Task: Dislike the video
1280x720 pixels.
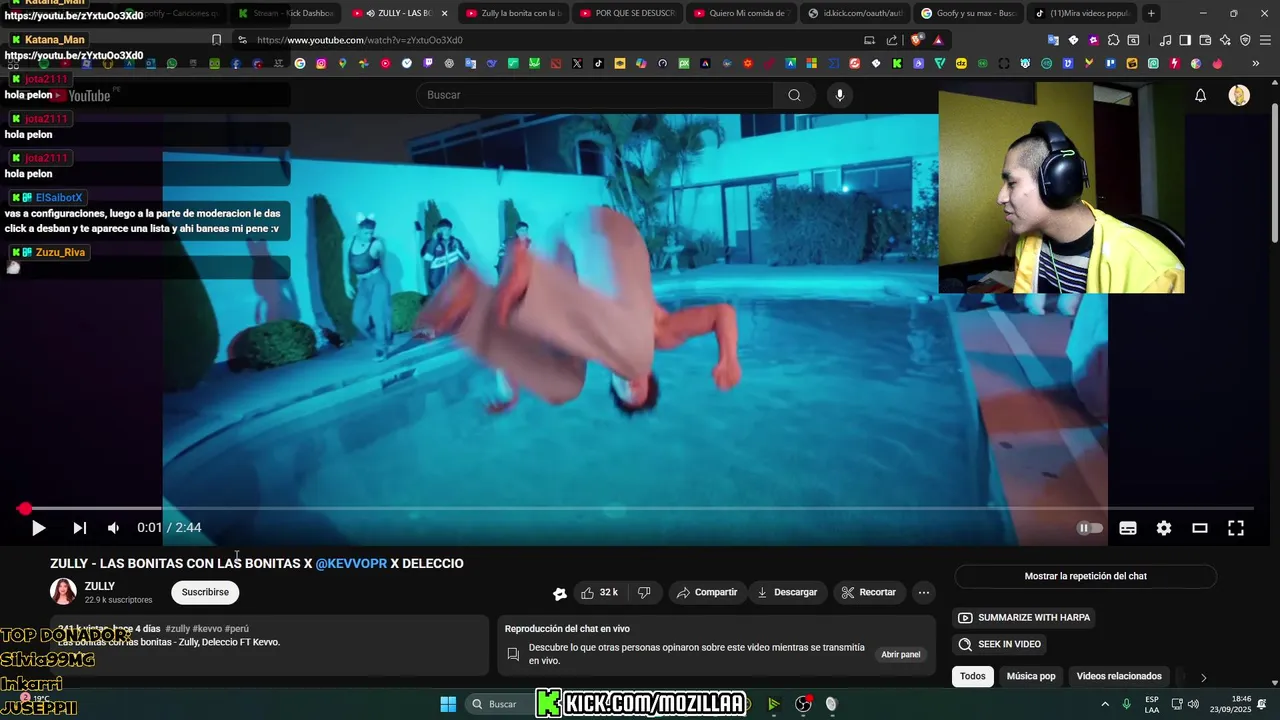Action: click(x=644, y=592)
